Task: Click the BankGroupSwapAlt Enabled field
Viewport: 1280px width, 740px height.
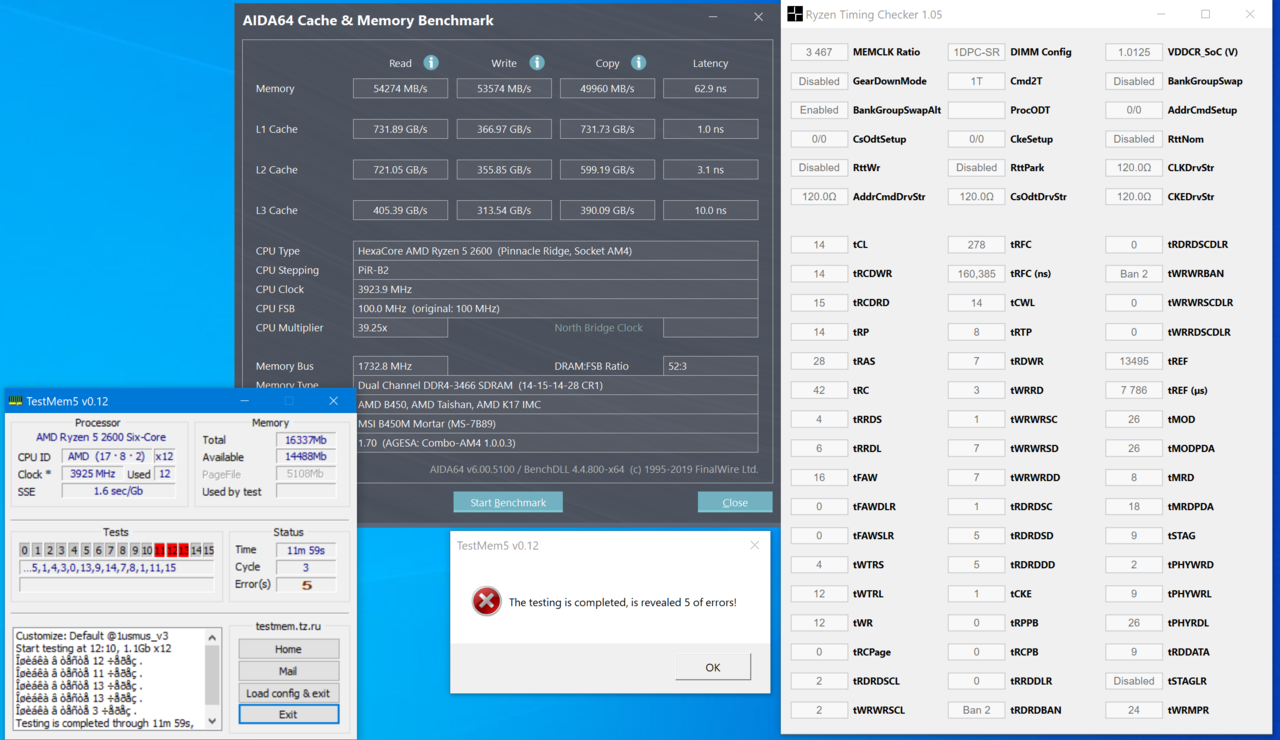Action: click(819, 110)
